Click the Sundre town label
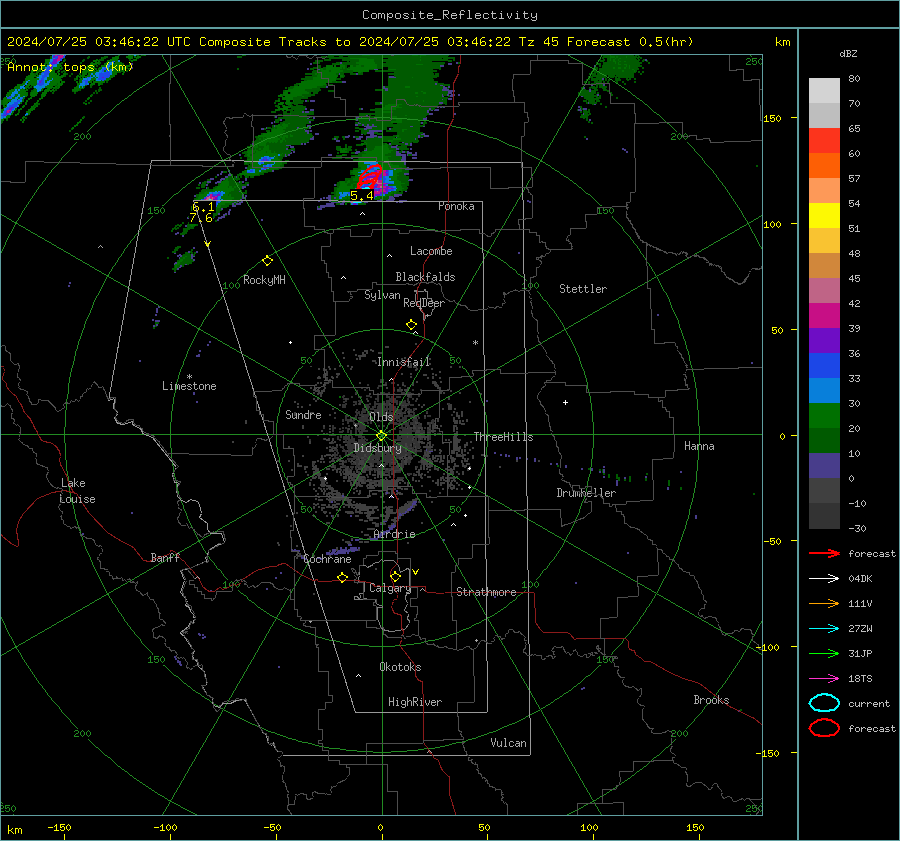 303,414
